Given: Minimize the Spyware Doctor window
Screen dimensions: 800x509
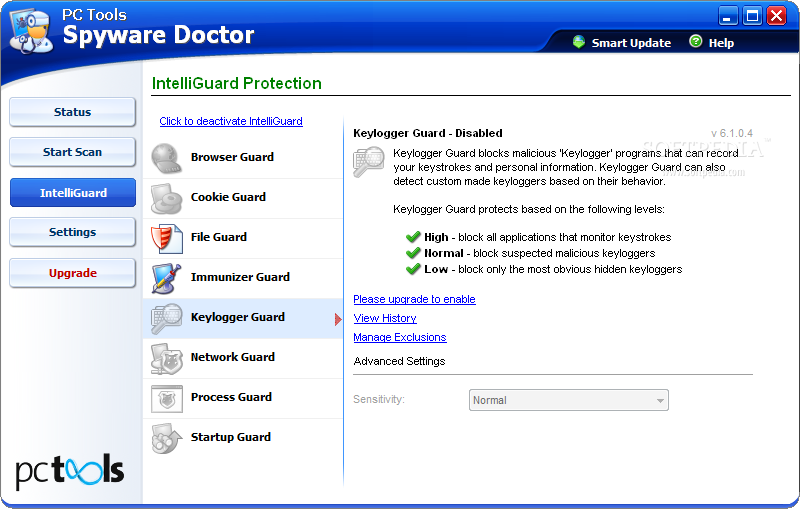Looking at the screenshot, I should tap(728, 16).
